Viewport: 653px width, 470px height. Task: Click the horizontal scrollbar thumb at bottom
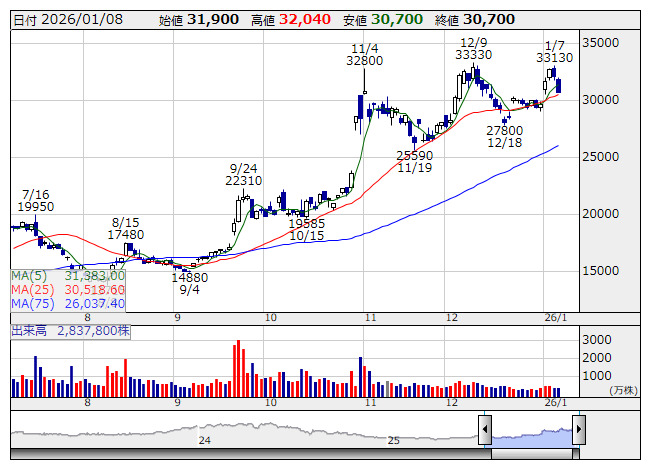[532, 454]
